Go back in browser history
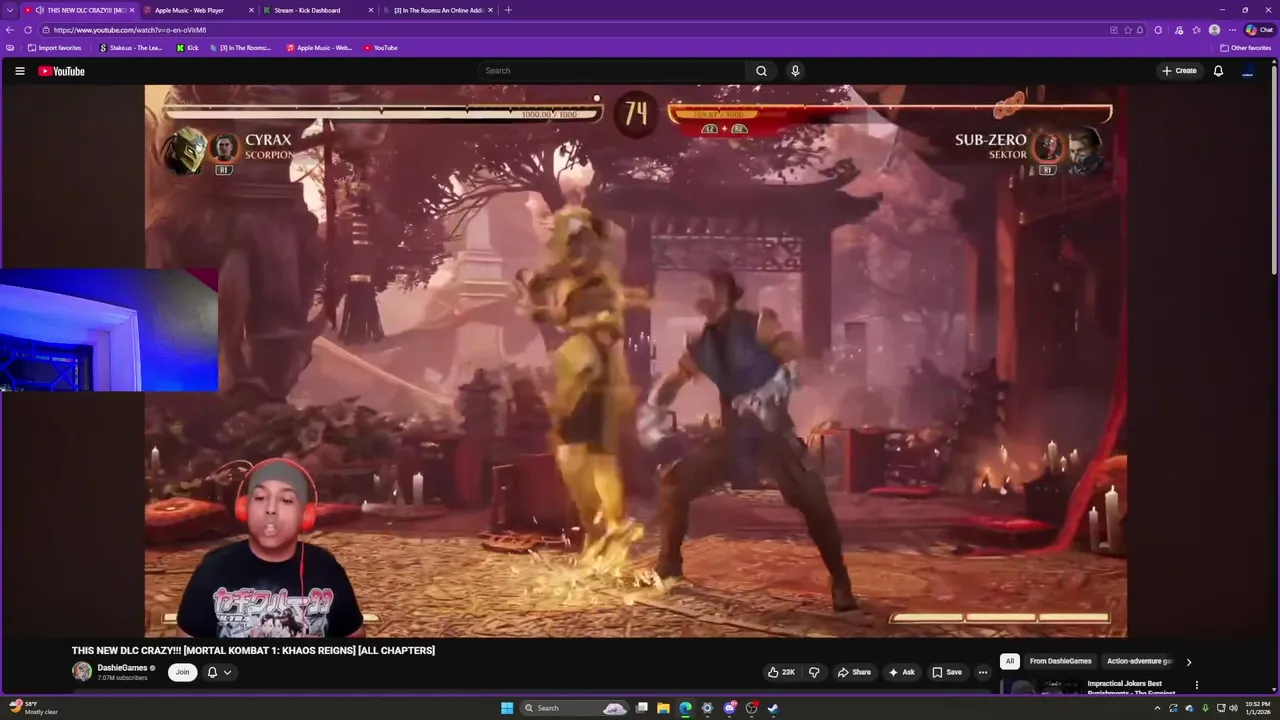 pos(10,30)
